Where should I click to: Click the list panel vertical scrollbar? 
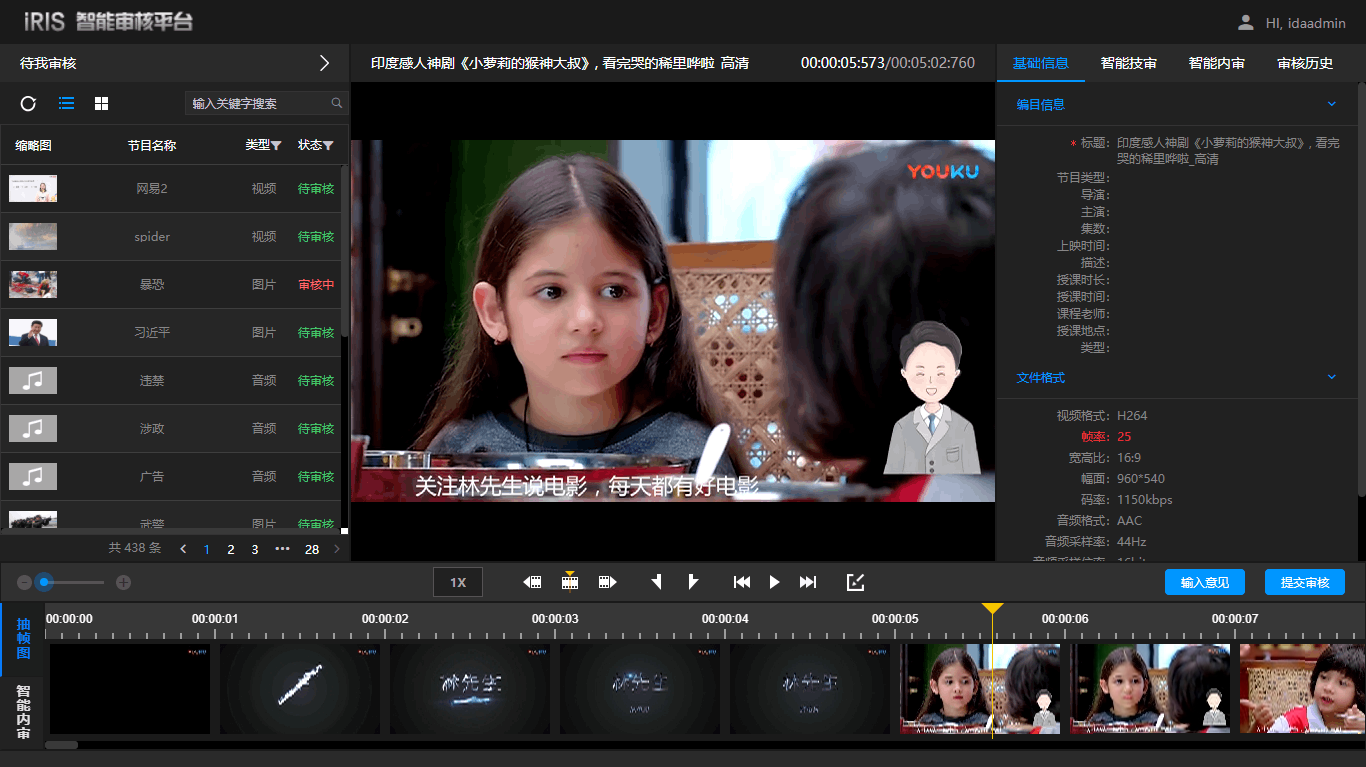point(344,250)
